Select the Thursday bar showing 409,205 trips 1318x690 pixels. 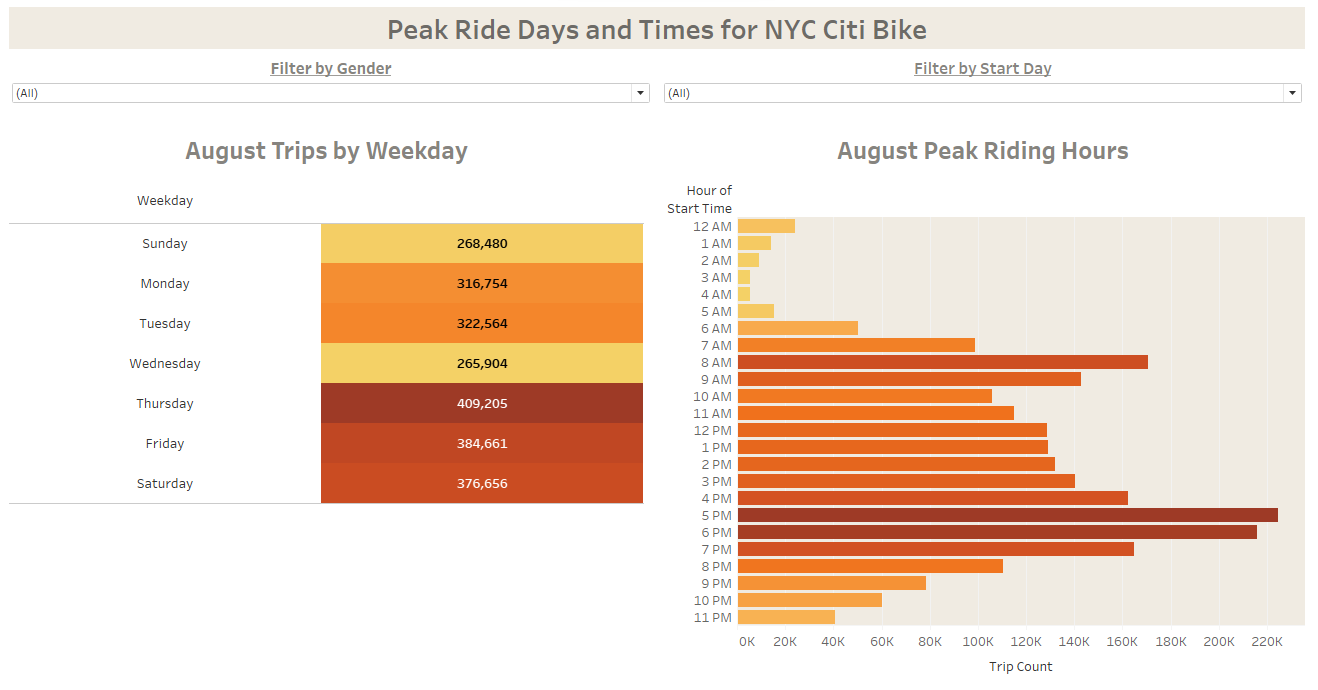tap(481, 403)
